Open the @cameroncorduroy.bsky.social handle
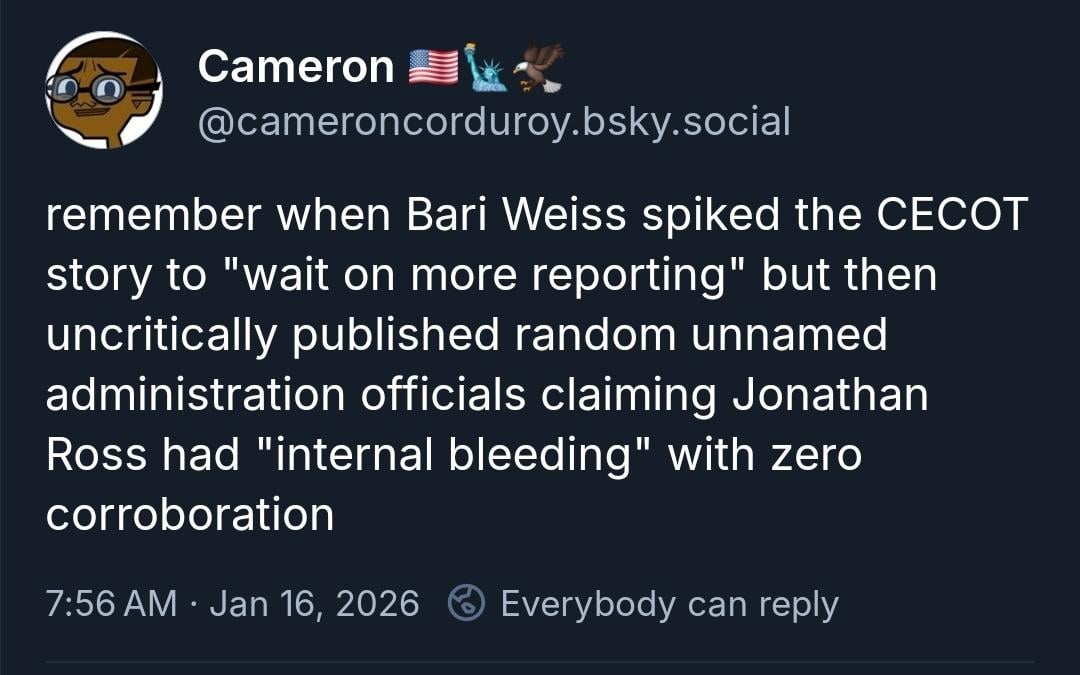This screenshot has width=1080, height=675. coord(494,121)
